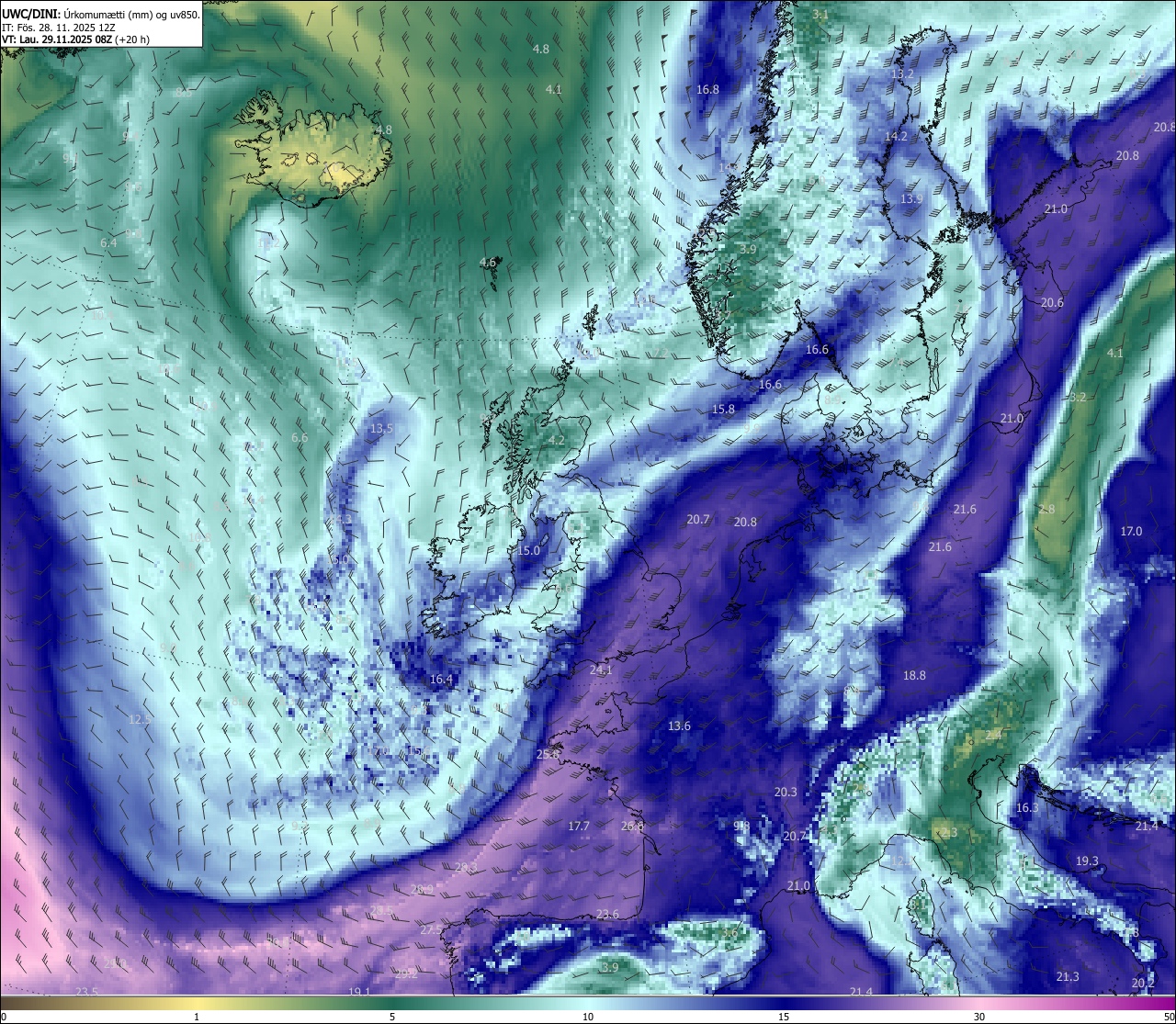Click the 13.9 value label

(911, 199)
